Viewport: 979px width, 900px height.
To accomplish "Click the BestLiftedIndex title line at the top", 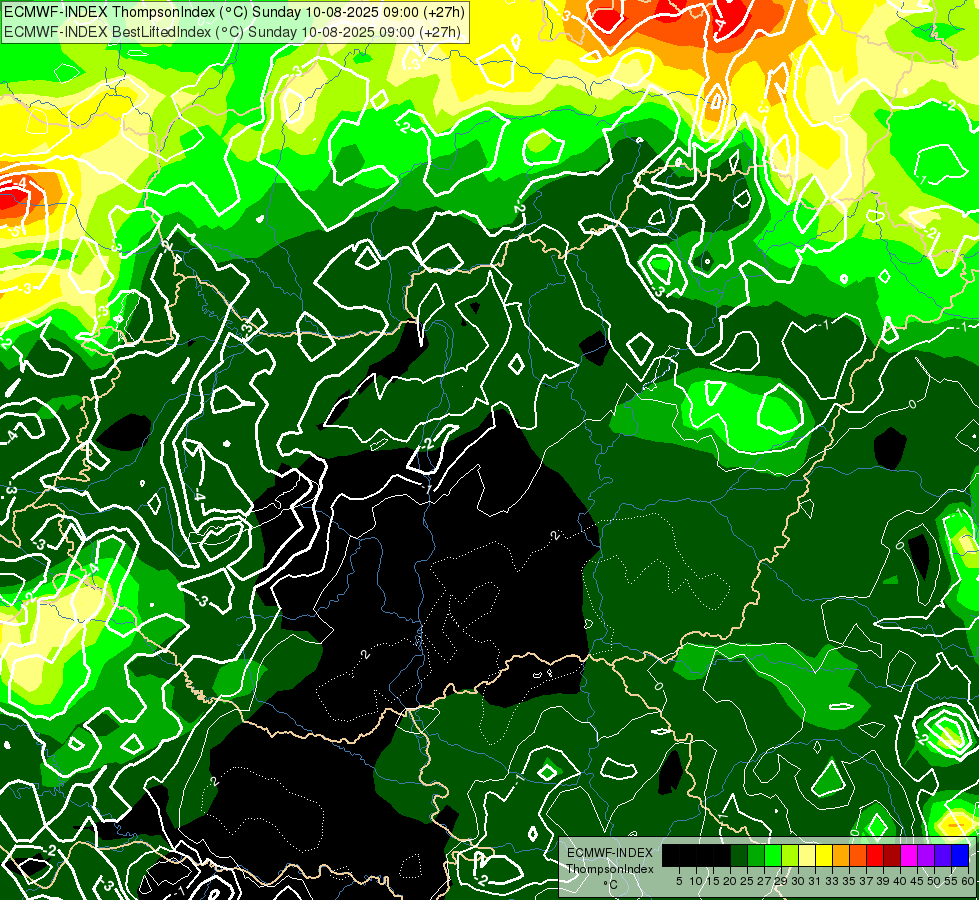I will (x=232, y=32).
